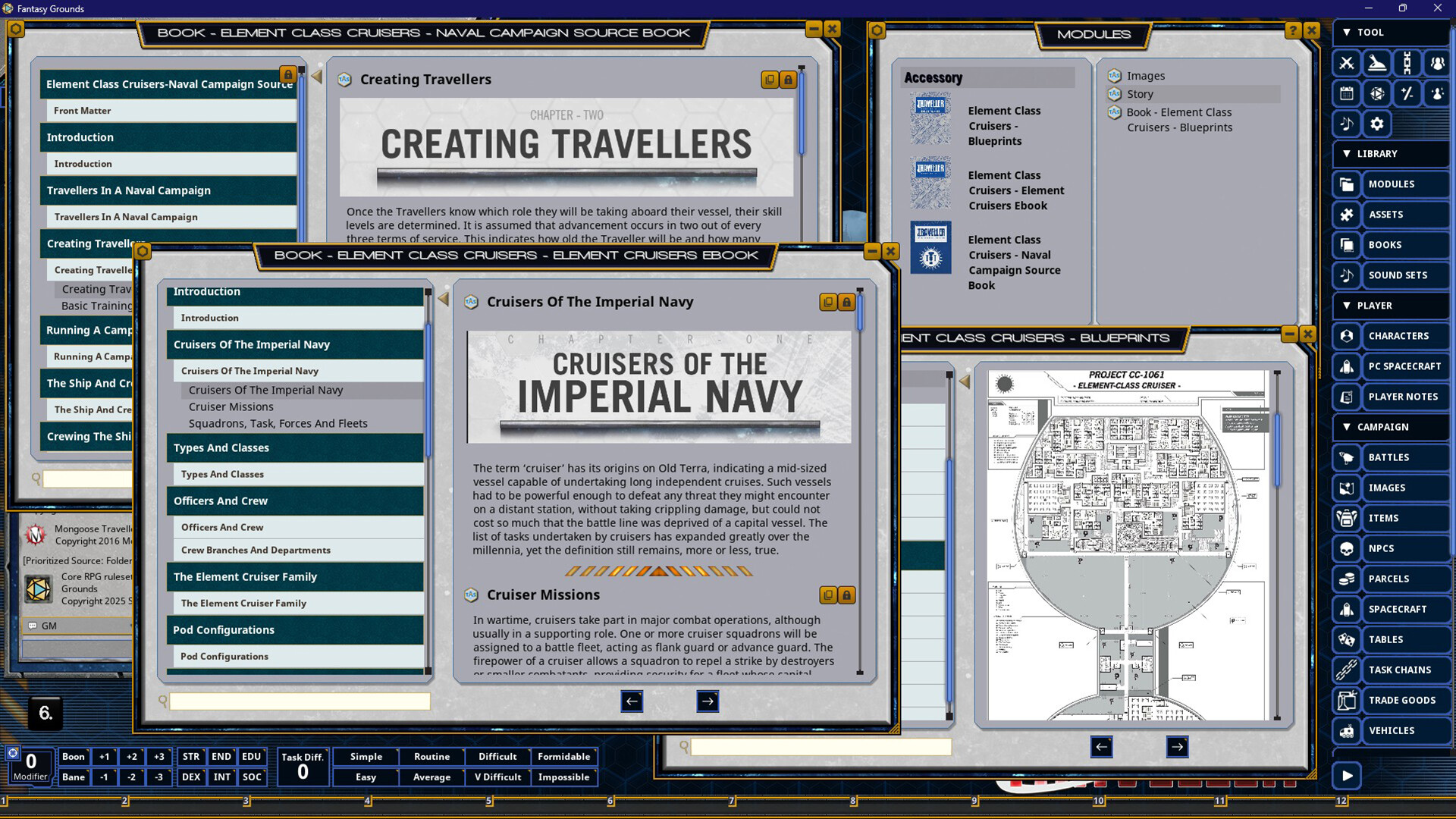The width and height of the screenshot is (1456, 819).
Task: Open the options gear tool
Action: (1376, 124)
